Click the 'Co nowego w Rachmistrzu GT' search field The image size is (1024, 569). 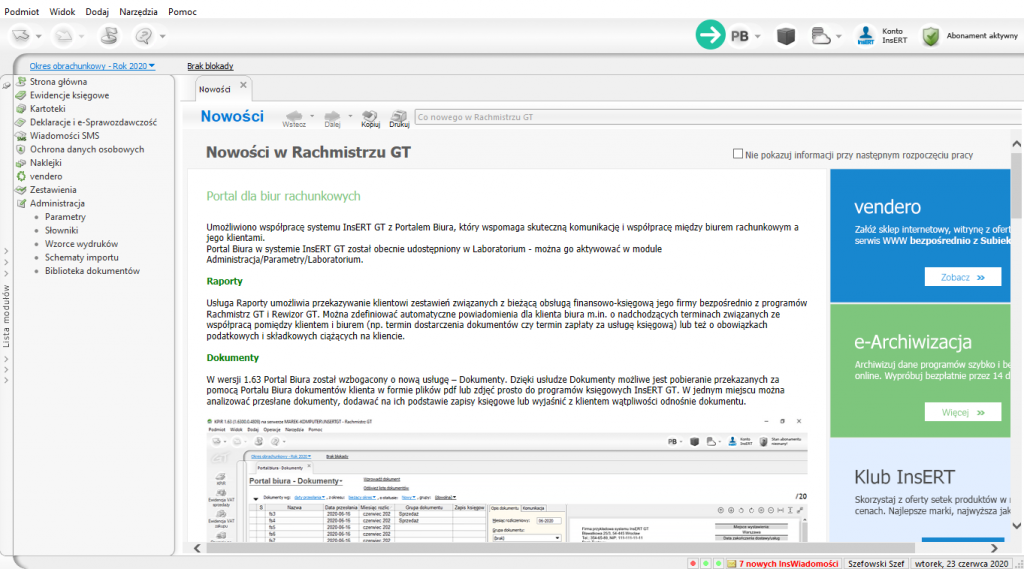(x=718, y=117)
